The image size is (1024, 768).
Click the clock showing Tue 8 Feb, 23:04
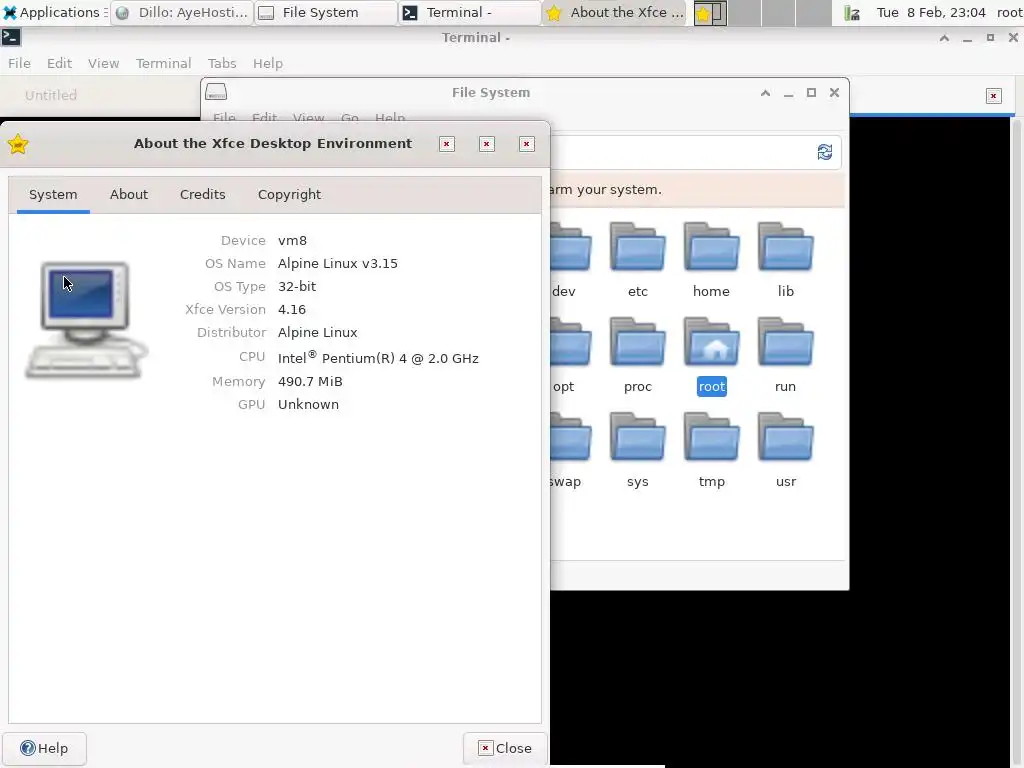[x=931, y=12]
